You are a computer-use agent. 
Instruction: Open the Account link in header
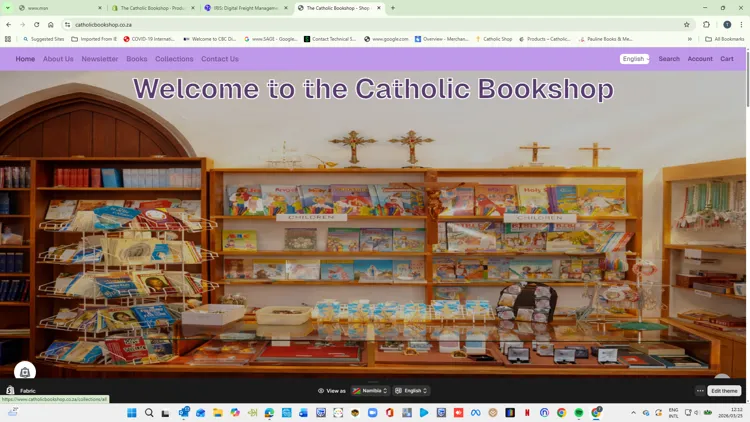[700, 59]
